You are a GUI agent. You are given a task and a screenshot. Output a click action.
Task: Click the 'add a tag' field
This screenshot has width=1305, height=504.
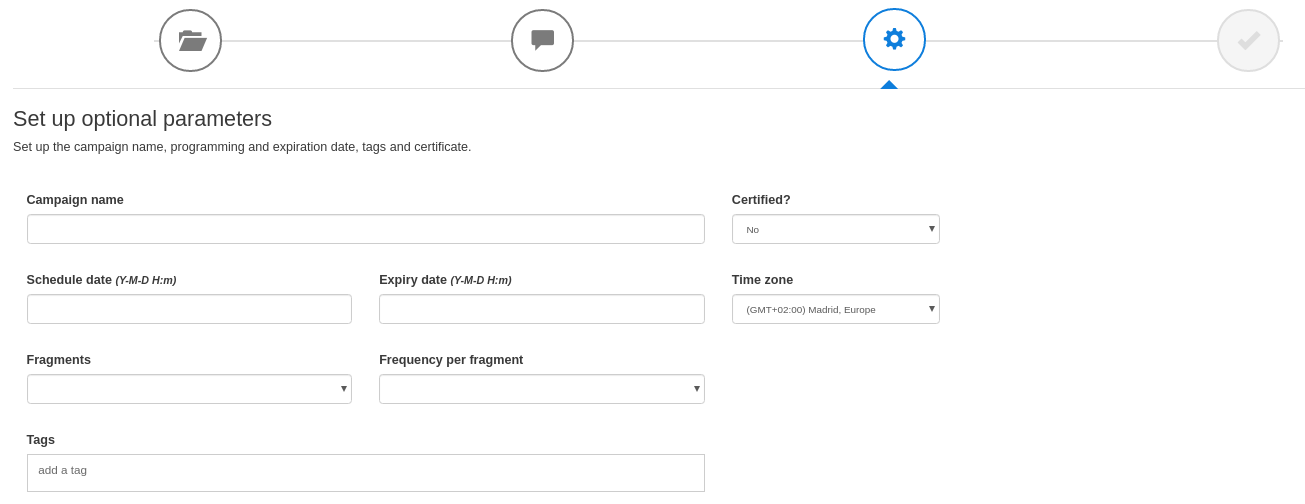coord(365,471)
